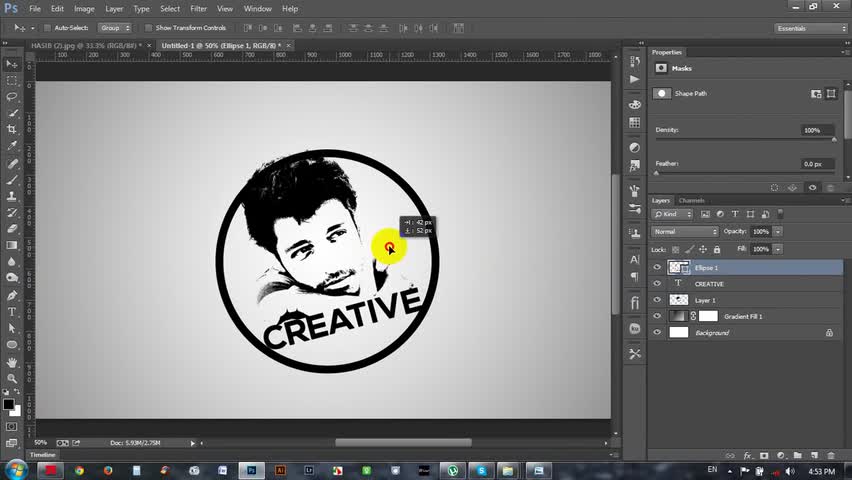The width and height of the screenshot is (852, 480).
Task: Click the foreground color swatch
Action: 8,405
